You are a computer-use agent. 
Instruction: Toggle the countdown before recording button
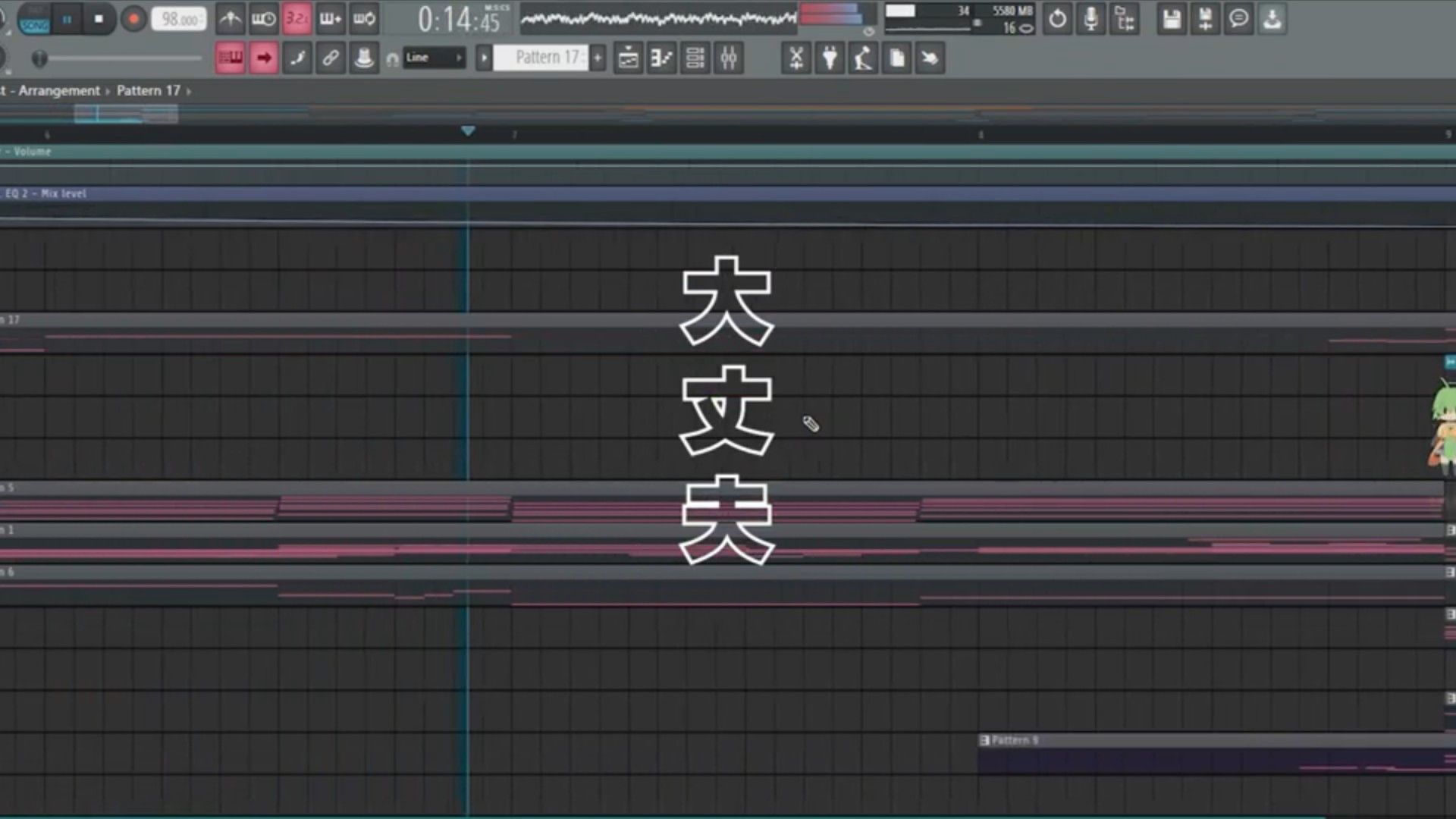(x=297, y=19)
